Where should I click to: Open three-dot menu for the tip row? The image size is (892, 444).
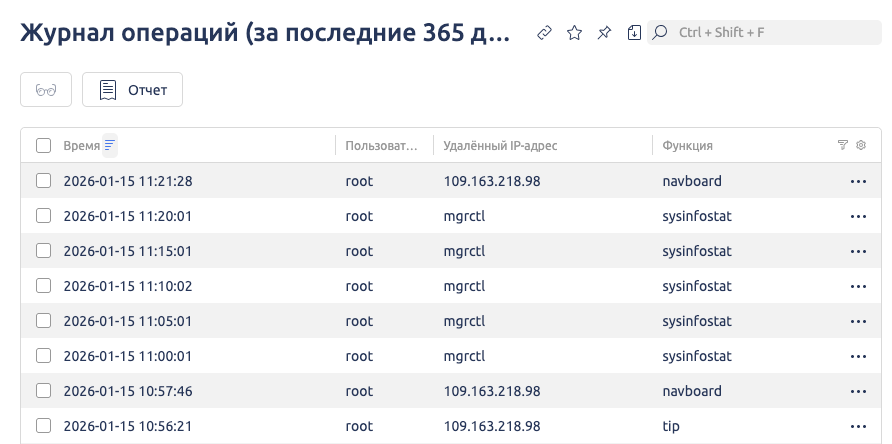857,426
